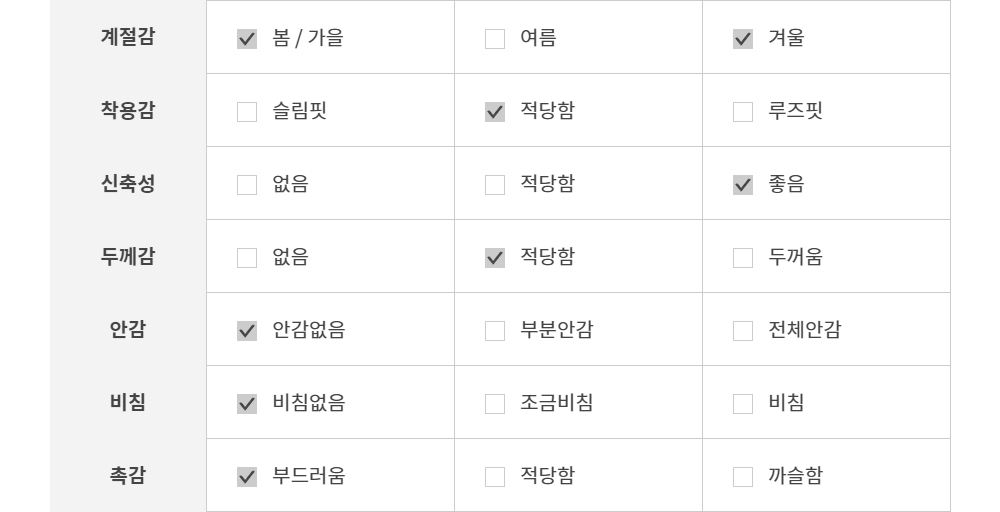Uncheck the 겨울 season checkbox
The height and width of the screenshot is (512, 1000).
point(743,39)
